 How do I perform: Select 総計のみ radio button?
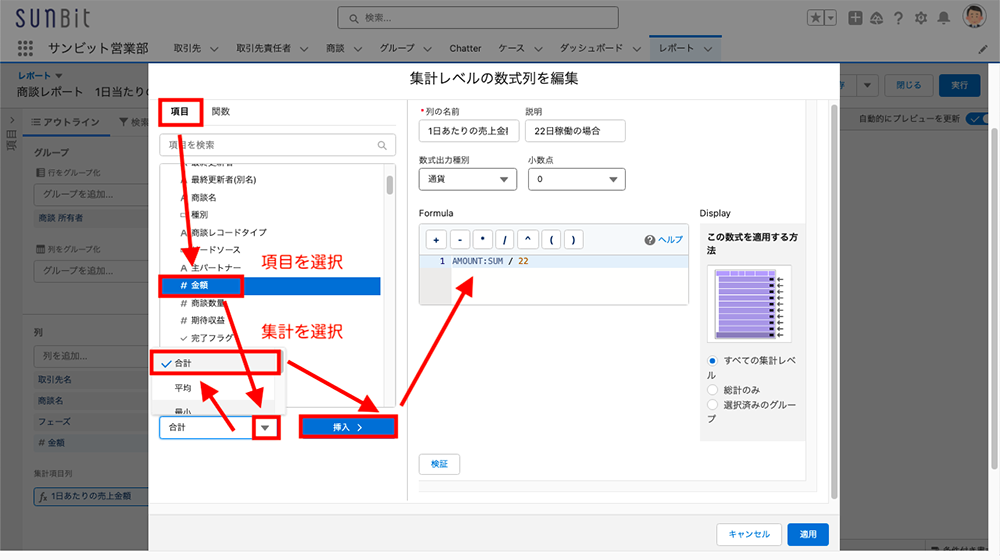(712, 390)
